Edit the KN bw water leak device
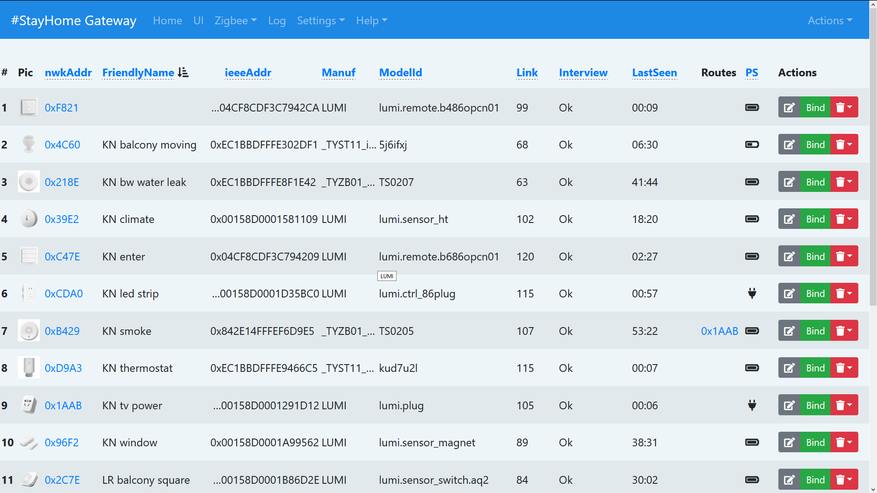877x493 pixels. point(789,182)
